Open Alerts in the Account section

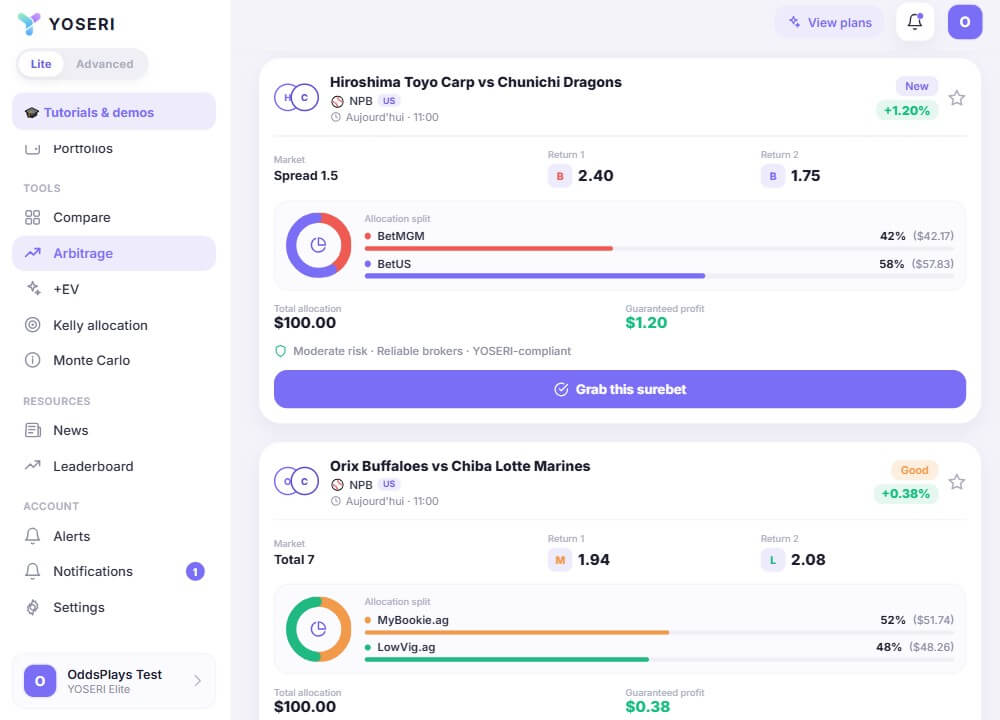point(114,536)
